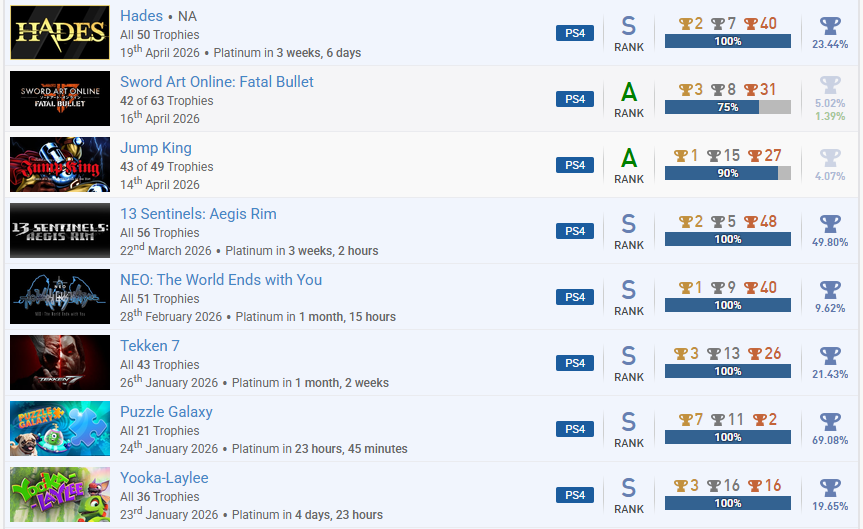Click the faded platinum trophy for Sword Art Online
This screenshot has height=529, width=863.
pyautogui.click(x=830, y=85)
